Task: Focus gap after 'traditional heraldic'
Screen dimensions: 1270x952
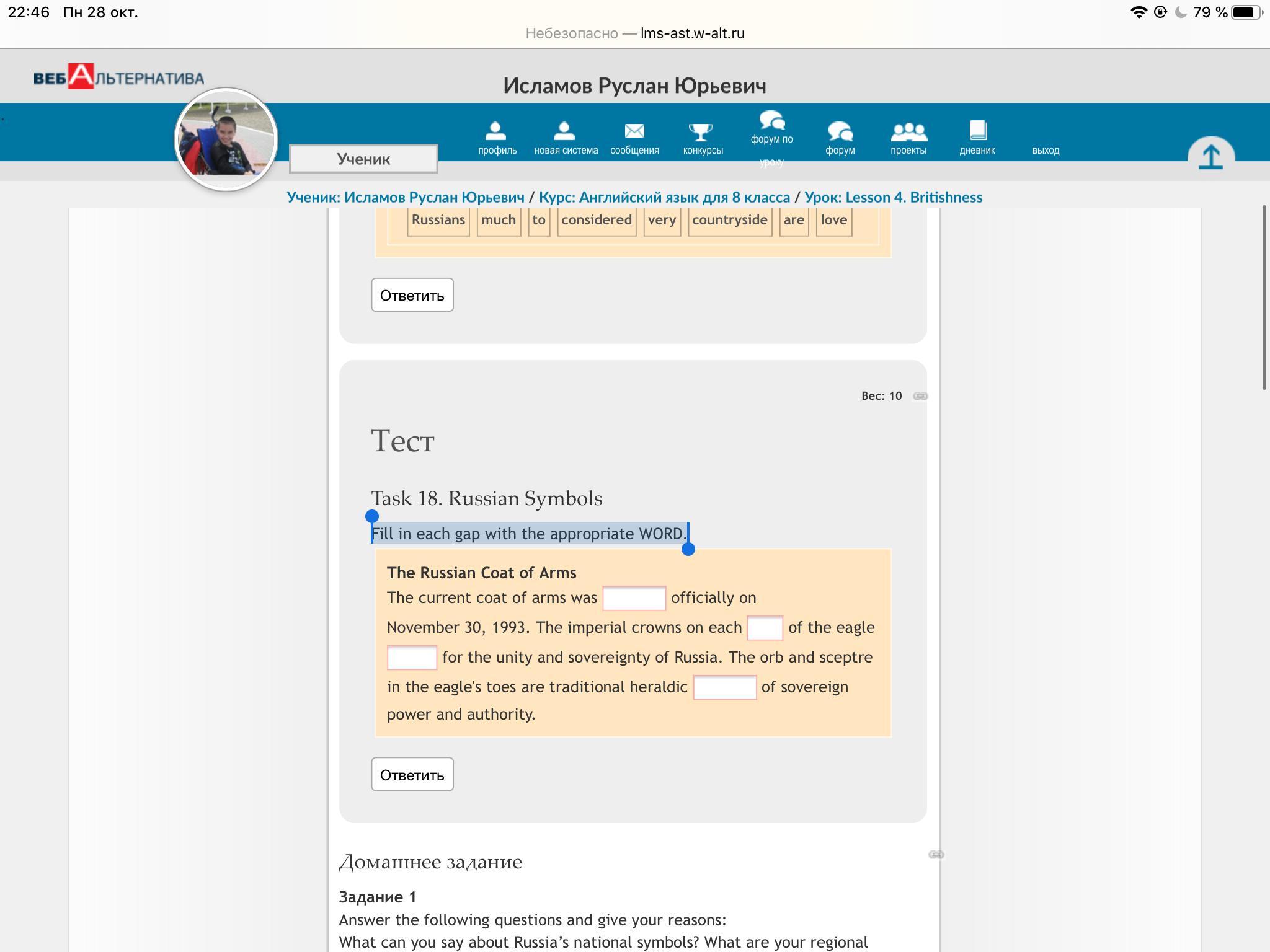Action: point(725,687)
